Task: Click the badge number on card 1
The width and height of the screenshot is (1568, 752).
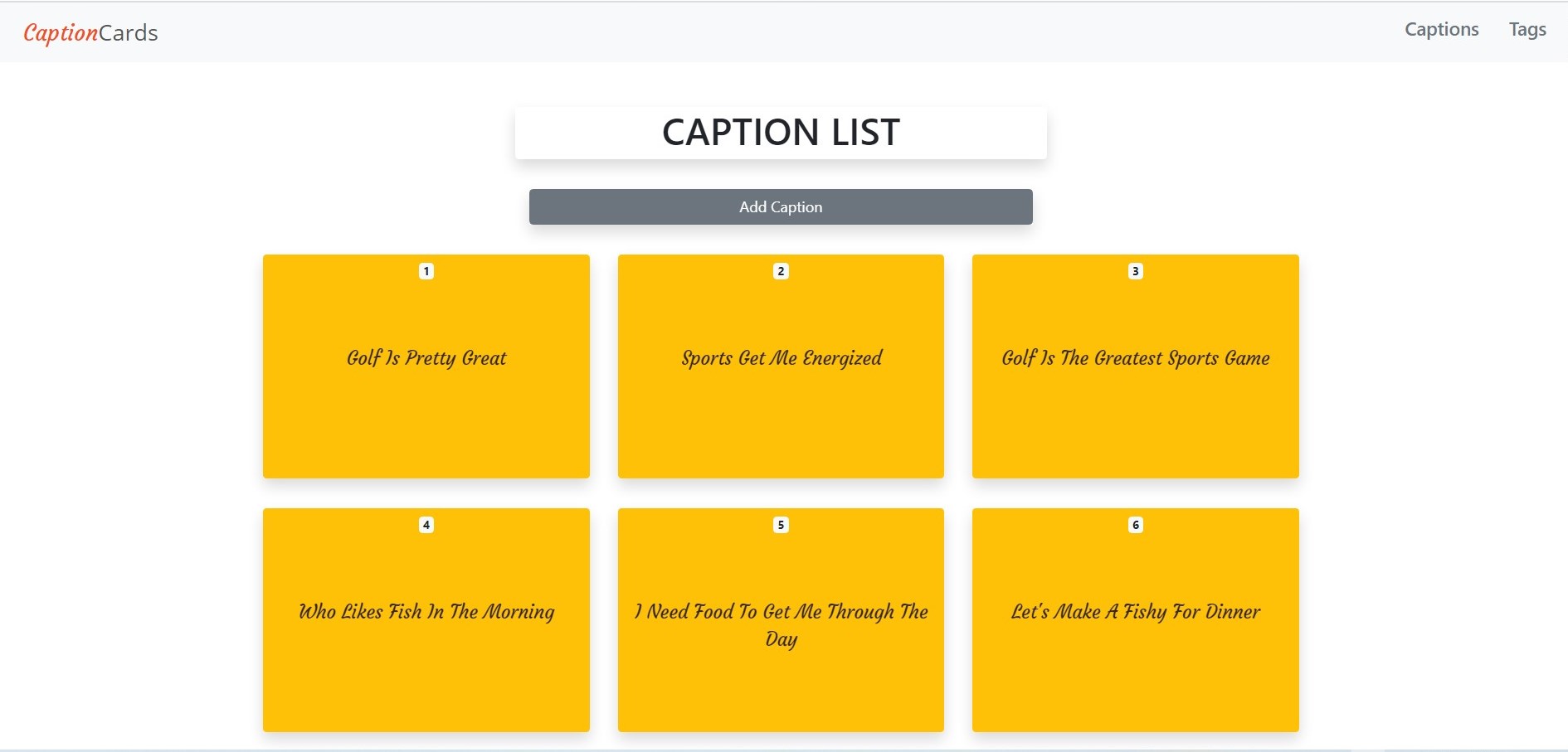Action: coord(426,270)
